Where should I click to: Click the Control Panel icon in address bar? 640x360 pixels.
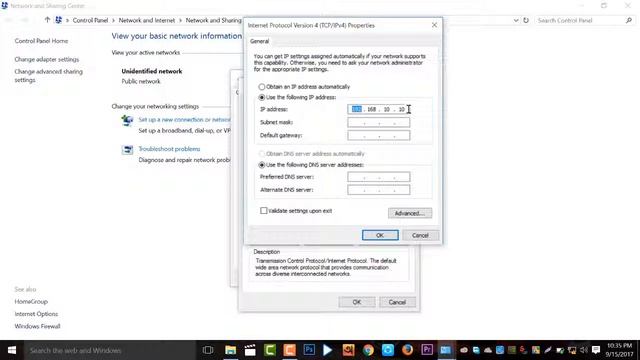58,20
